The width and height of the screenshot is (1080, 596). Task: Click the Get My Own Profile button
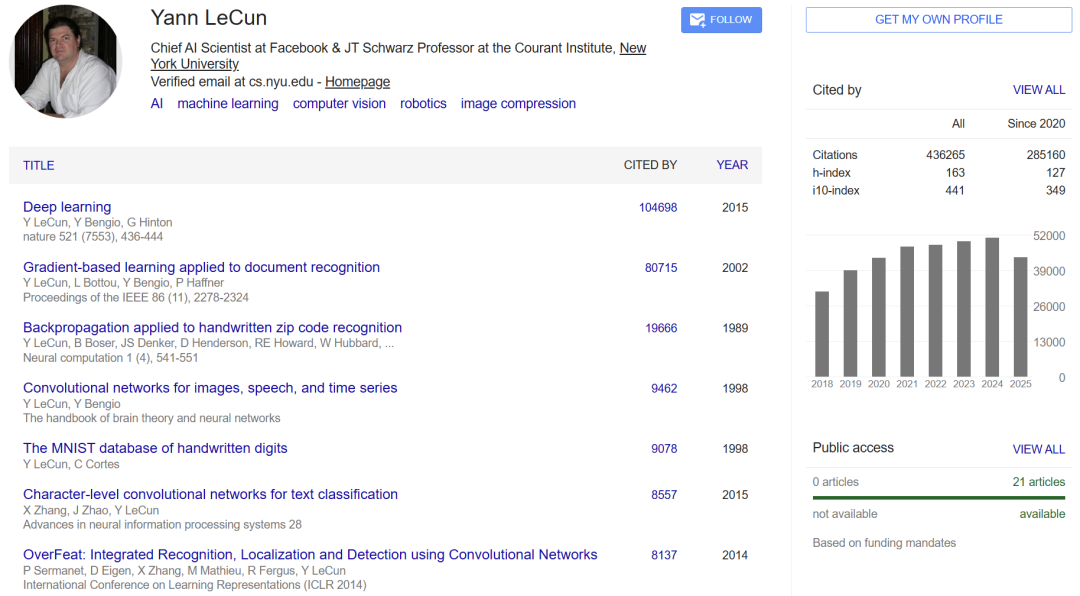[938, 20]
